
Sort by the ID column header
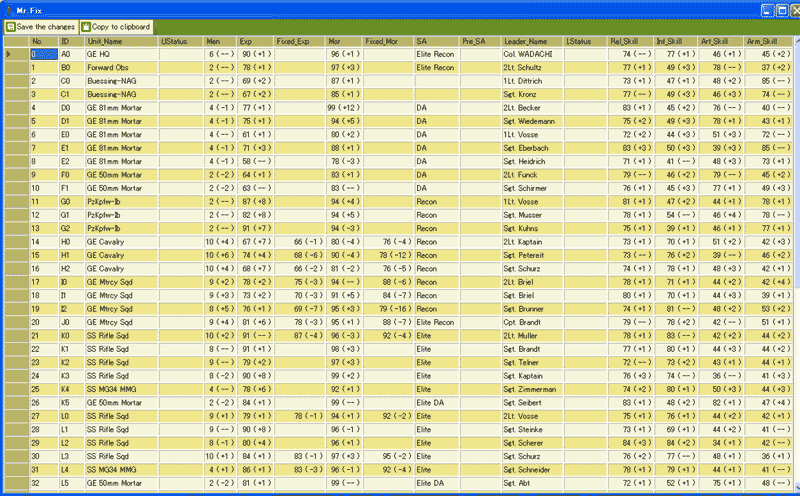pos(71,41)
